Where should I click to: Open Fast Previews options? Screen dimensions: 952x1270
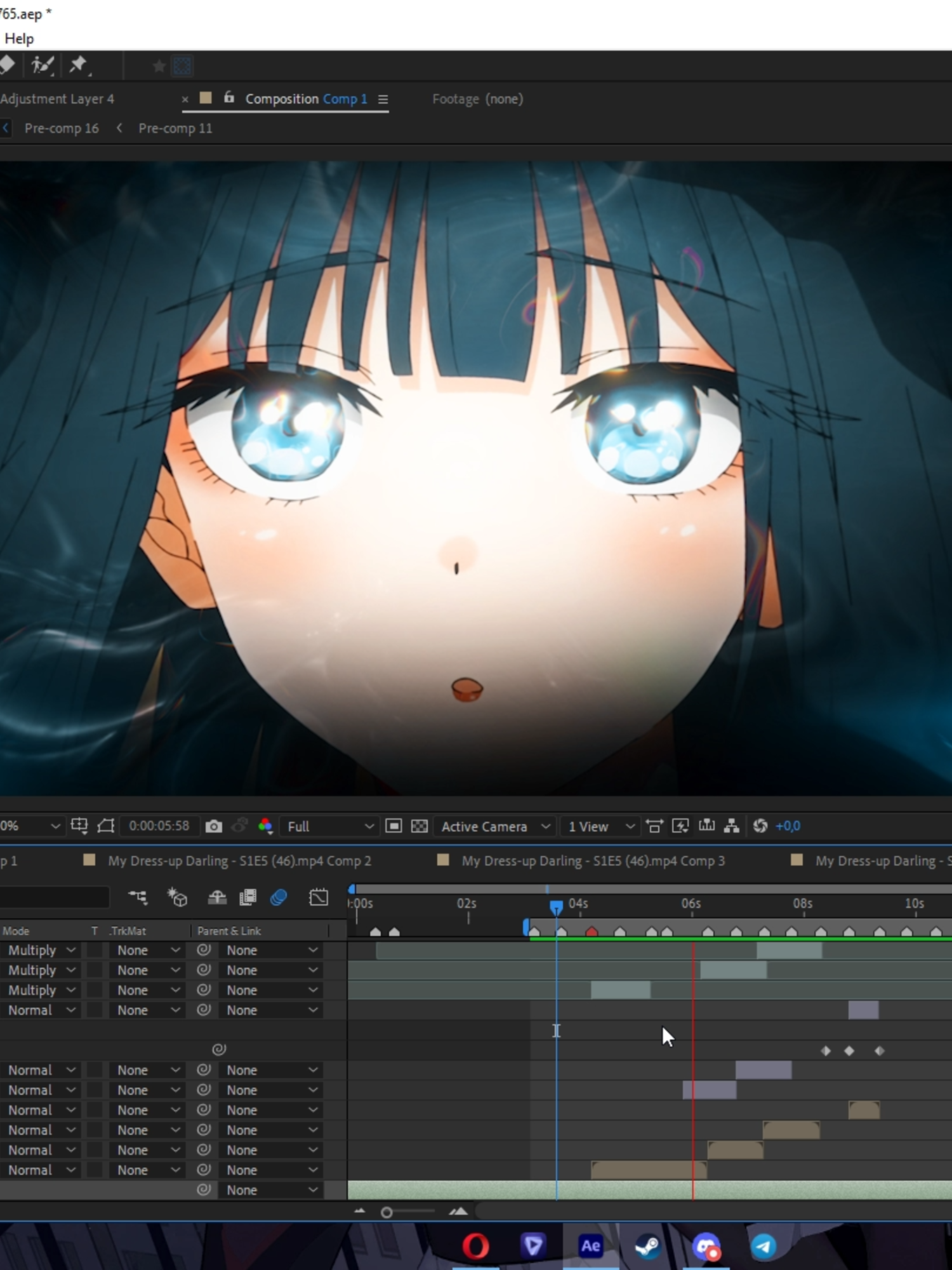click(680, 826)
